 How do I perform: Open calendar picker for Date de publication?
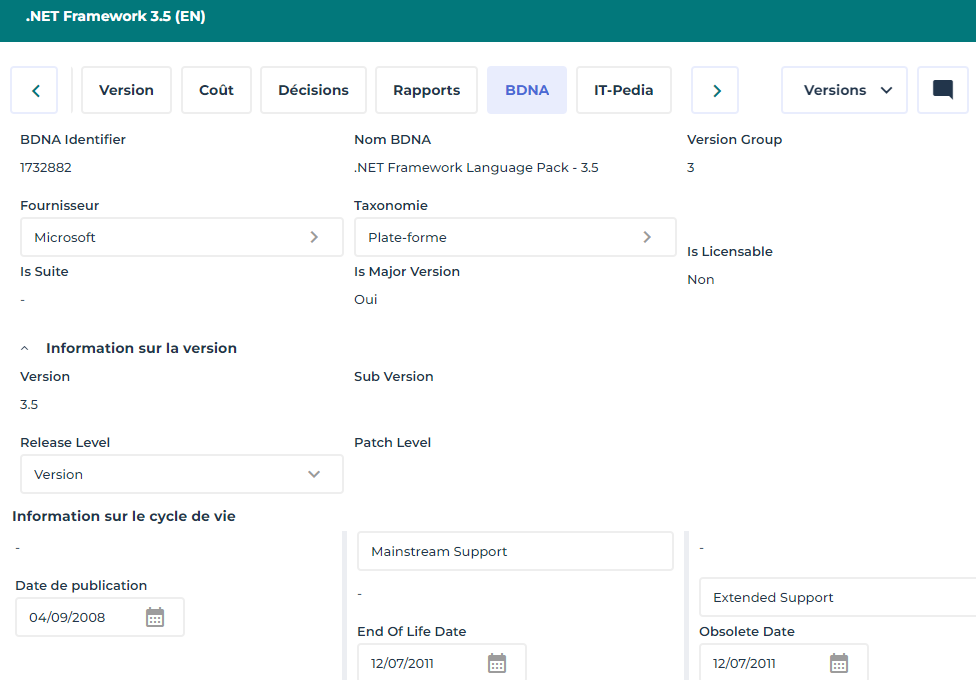tap(155, 617)
